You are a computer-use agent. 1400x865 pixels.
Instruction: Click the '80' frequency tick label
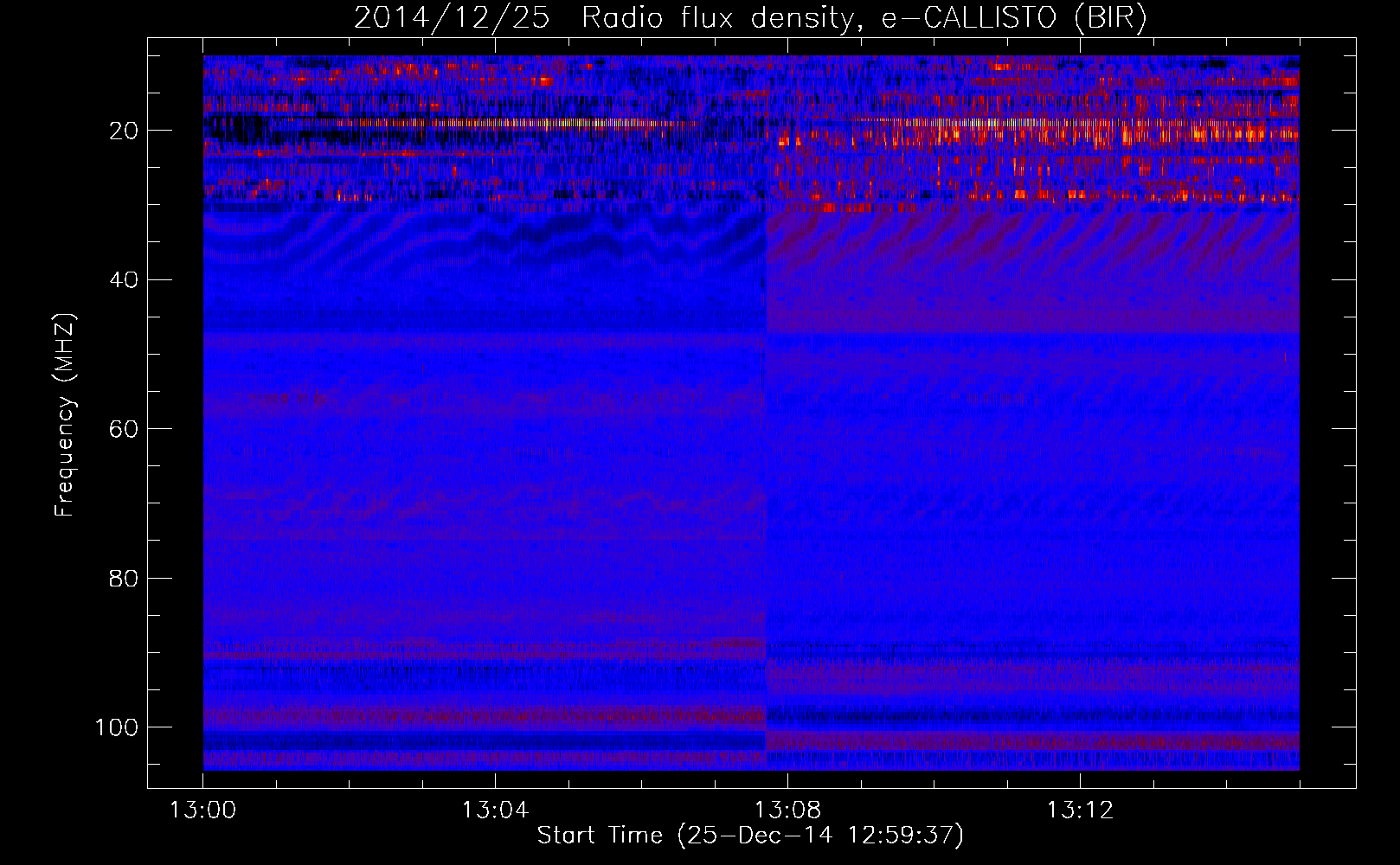[x=125, y=578]
